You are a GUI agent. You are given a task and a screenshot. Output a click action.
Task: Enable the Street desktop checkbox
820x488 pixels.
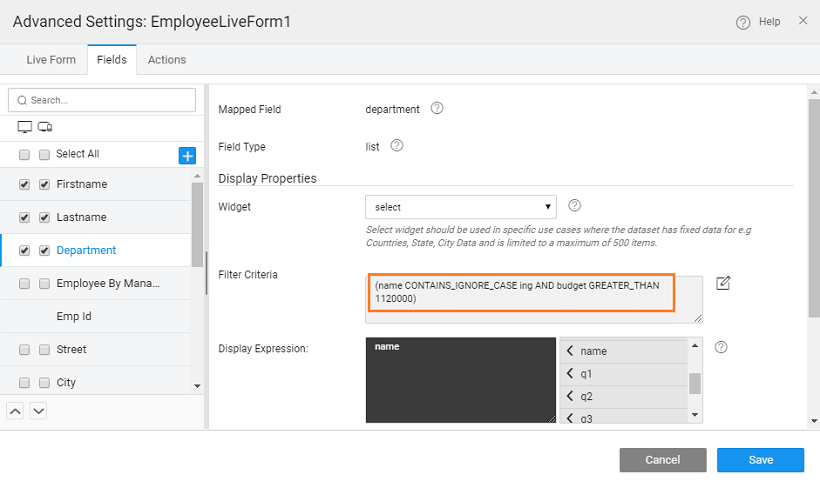click(x=25, y=350)
